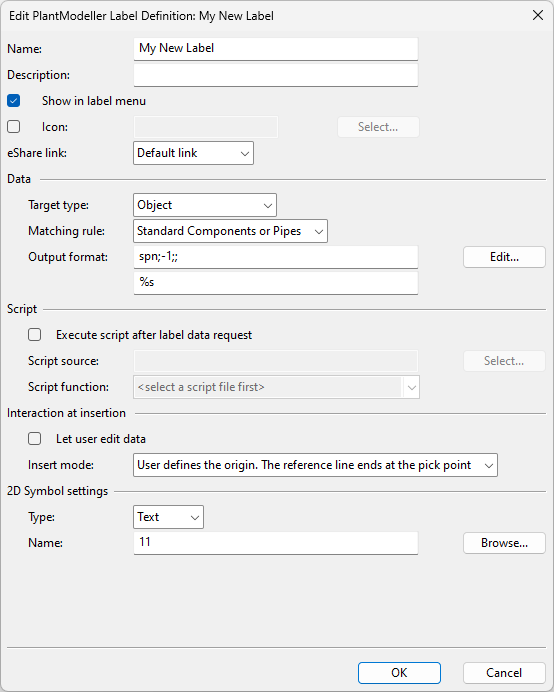Tick Execute script after label data request

coord(34,335)
